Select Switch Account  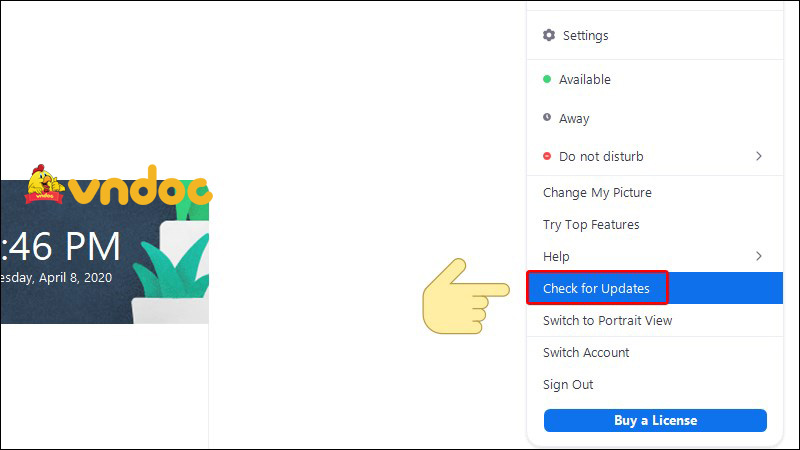tap(586, 353)
